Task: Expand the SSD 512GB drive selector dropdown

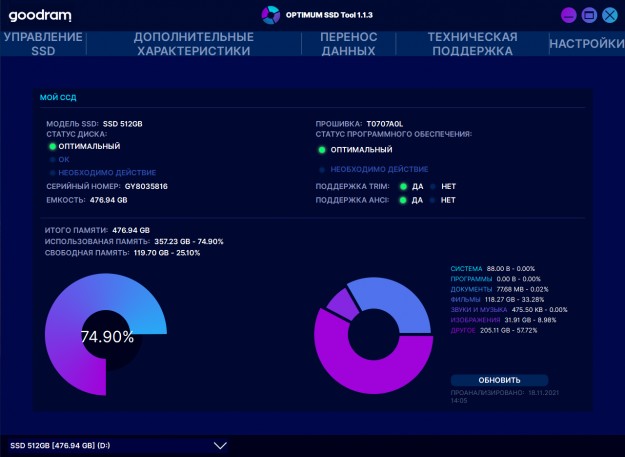Action: coord(120,445)
